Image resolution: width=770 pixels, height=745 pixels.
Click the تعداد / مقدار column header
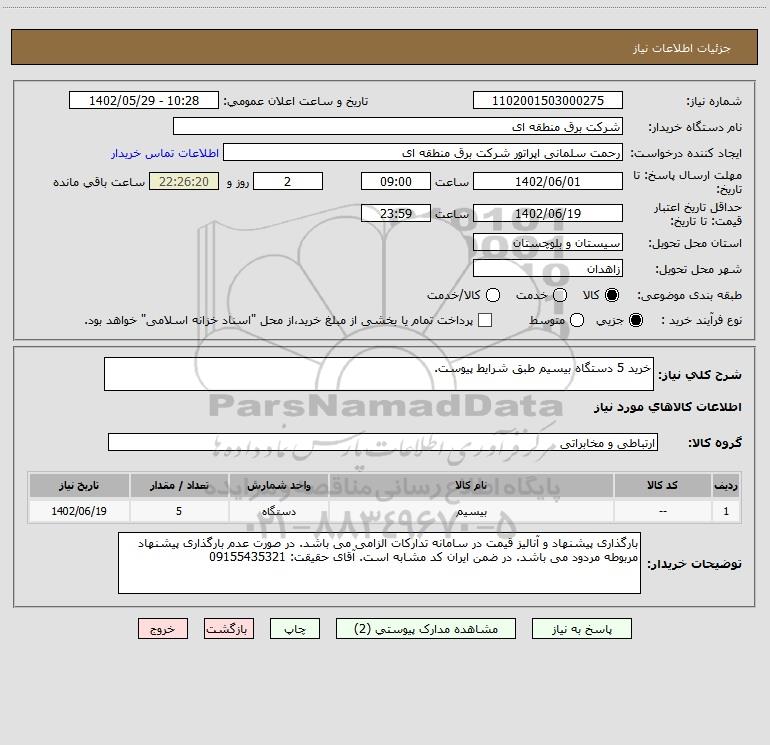point(179,485)
